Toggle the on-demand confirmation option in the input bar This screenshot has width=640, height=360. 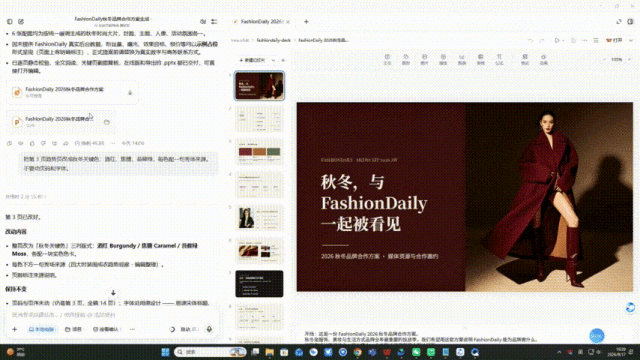(x=105, y=329)
